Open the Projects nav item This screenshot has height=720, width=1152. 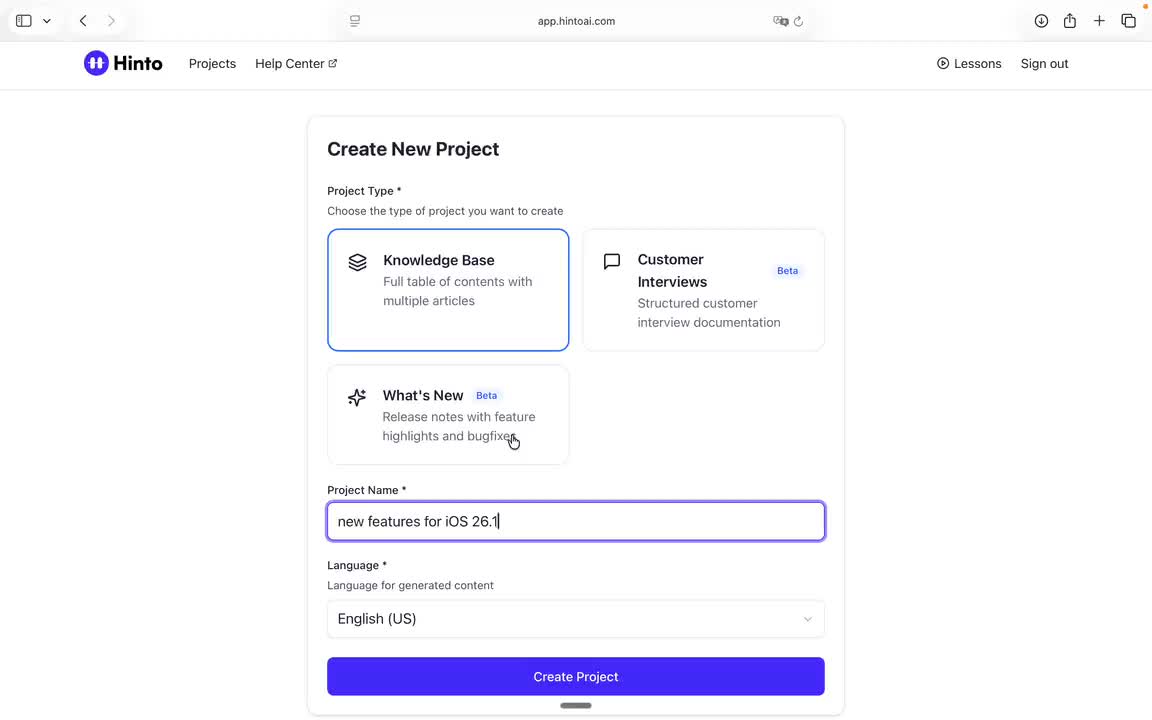(212, 63)
